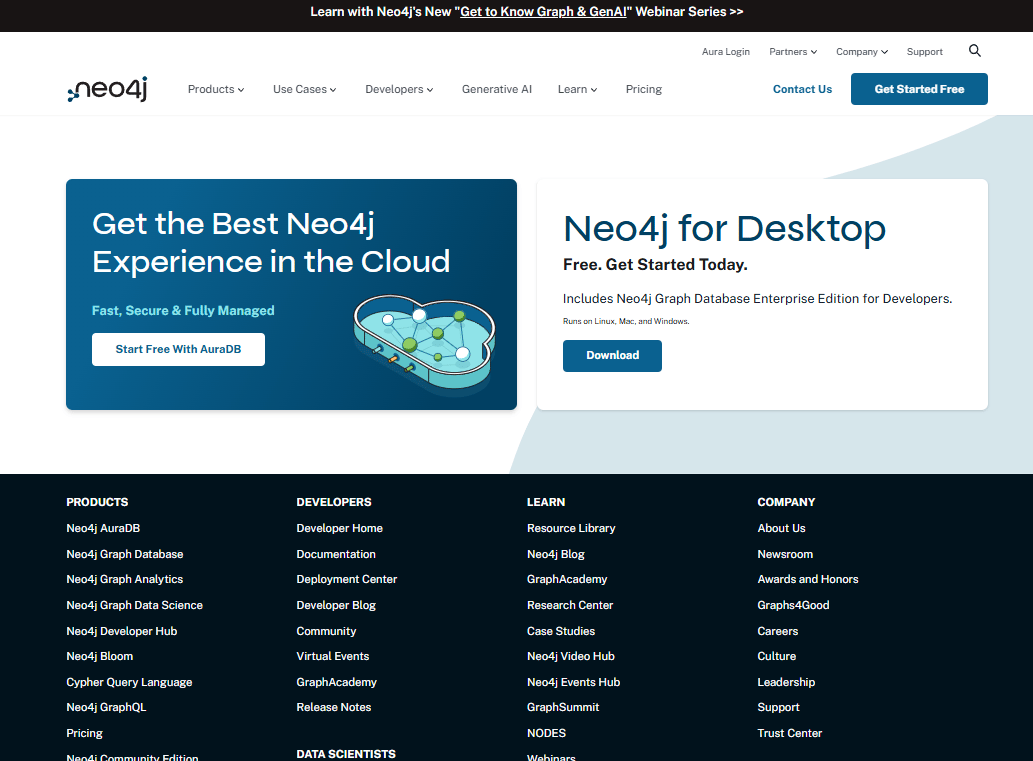
Task: Open GraphAcademy link under Developers column
Action: pyautogui.click(x=337, y=682)
